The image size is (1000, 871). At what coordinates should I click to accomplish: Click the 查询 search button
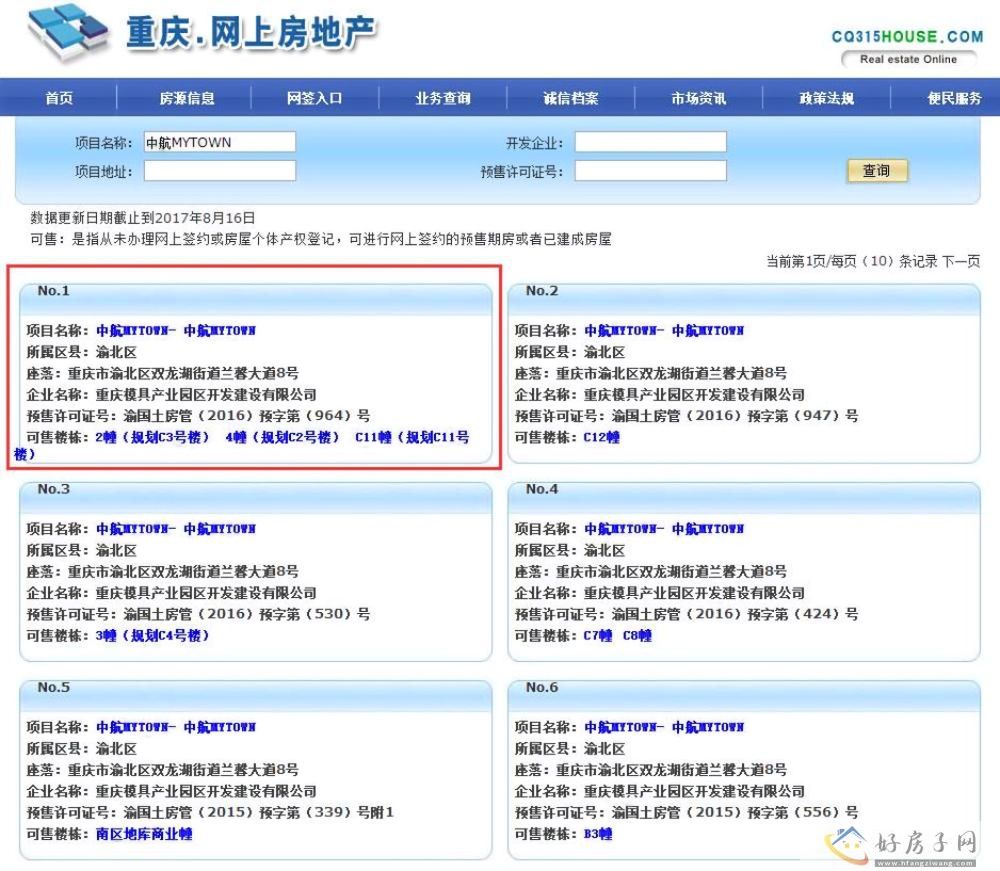pyautogui.click(x=876, y=171)
